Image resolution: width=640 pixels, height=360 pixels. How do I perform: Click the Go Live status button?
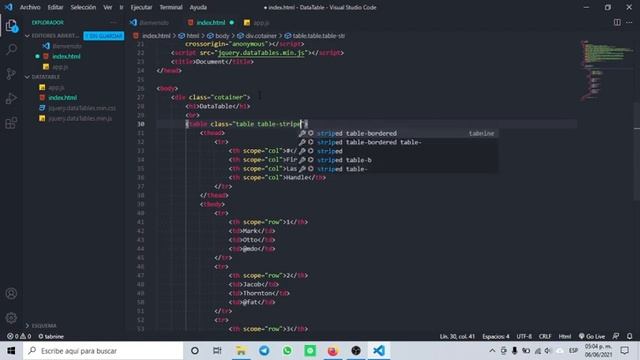(592, 336)
